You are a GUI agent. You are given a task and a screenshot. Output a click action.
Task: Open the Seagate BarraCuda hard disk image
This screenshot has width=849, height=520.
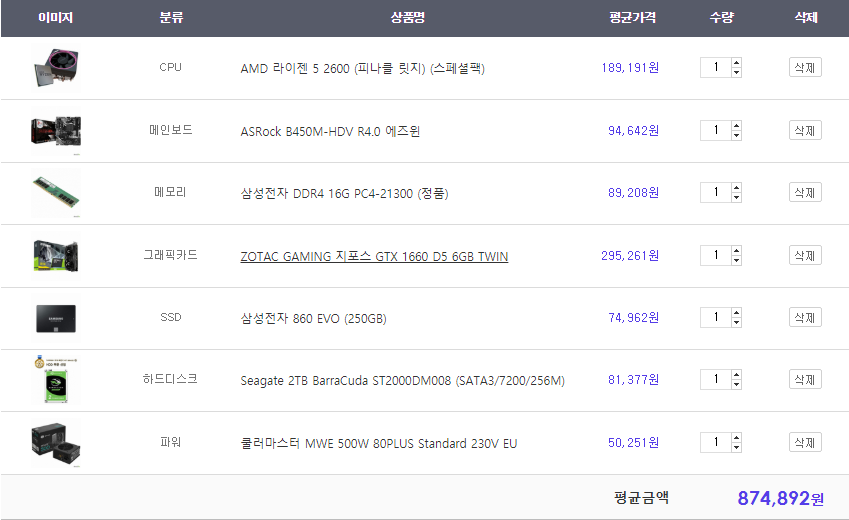pos(56,379)
